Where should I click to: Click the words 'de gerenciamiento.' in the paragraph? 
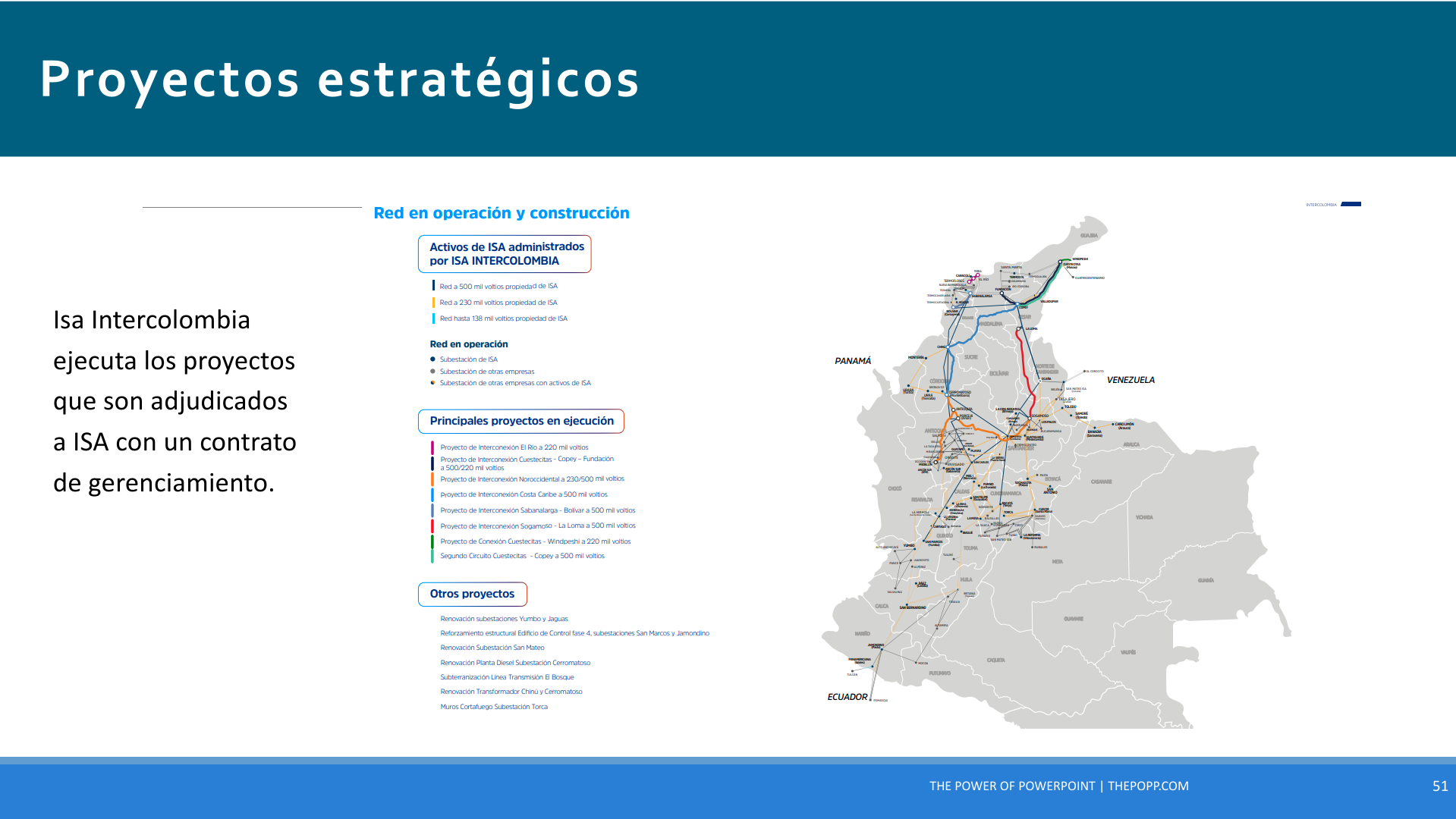[163, 483]
